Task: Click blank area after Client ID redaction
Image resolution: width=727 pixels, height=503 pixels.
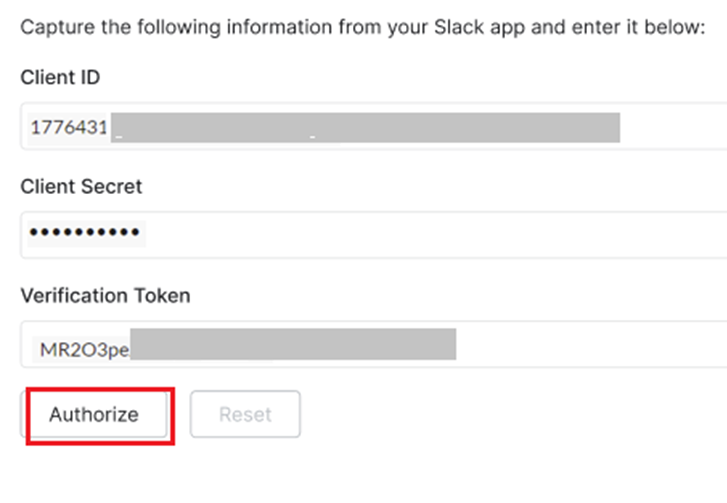Action: coord(670,128)
